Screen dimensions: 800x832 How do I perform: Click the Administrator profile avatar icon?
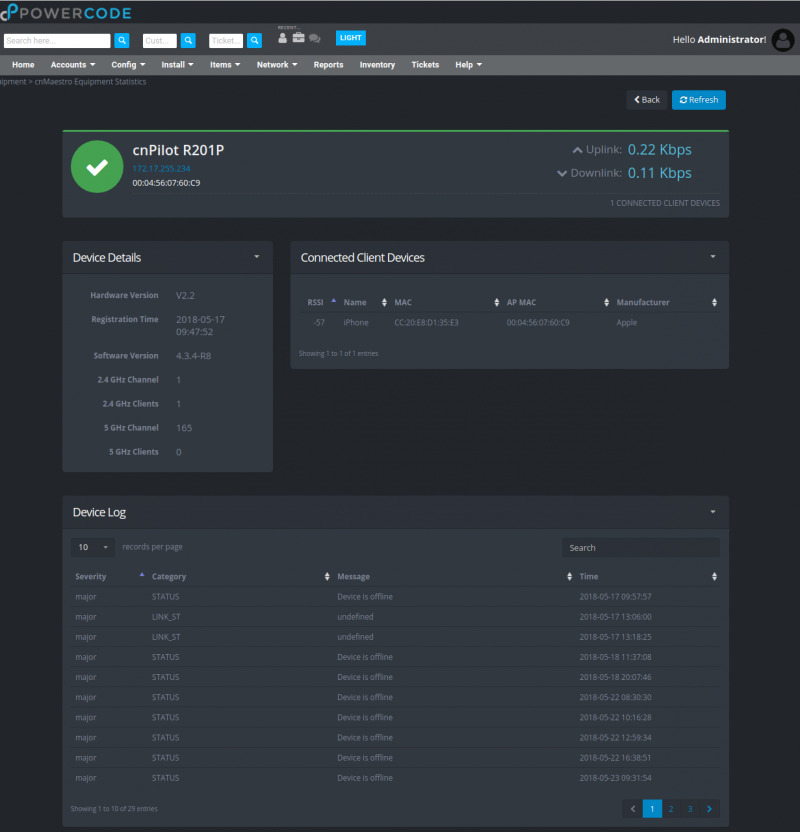pyautogui.click(x=782, y=40)
